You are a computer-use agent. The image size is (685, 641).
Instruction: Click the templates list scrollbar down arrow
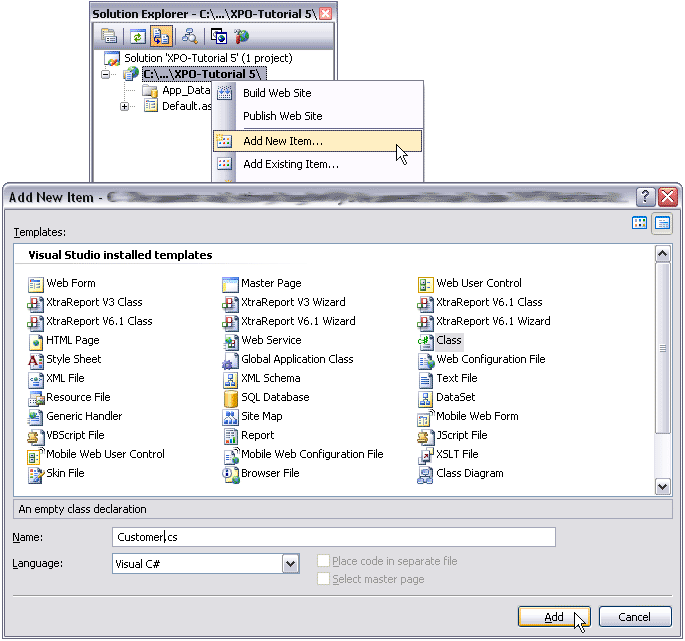tap(662, 486)
